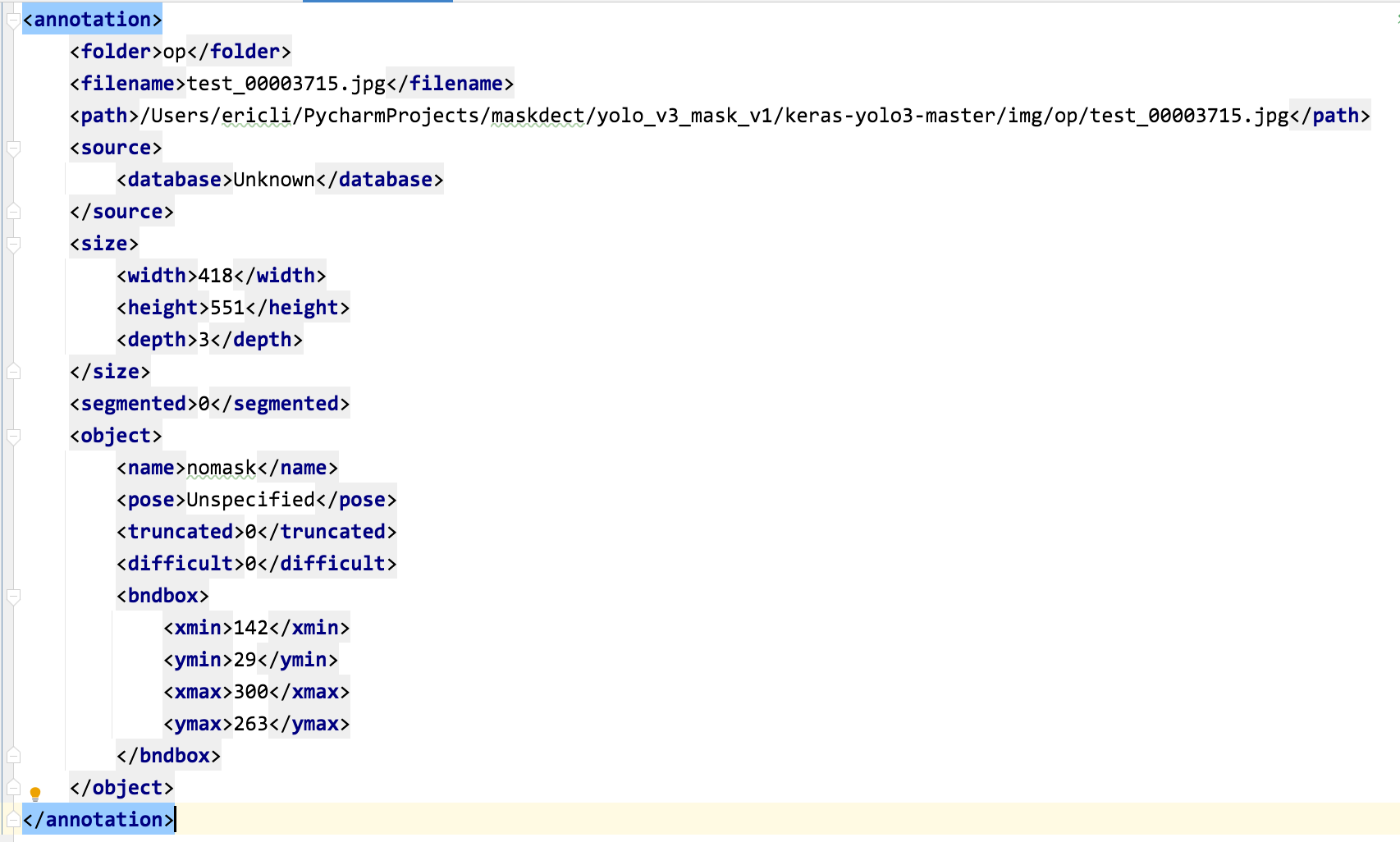Collapse the bndbox element fold marker
Screen dimensions: 1400x842
(13, 596)
